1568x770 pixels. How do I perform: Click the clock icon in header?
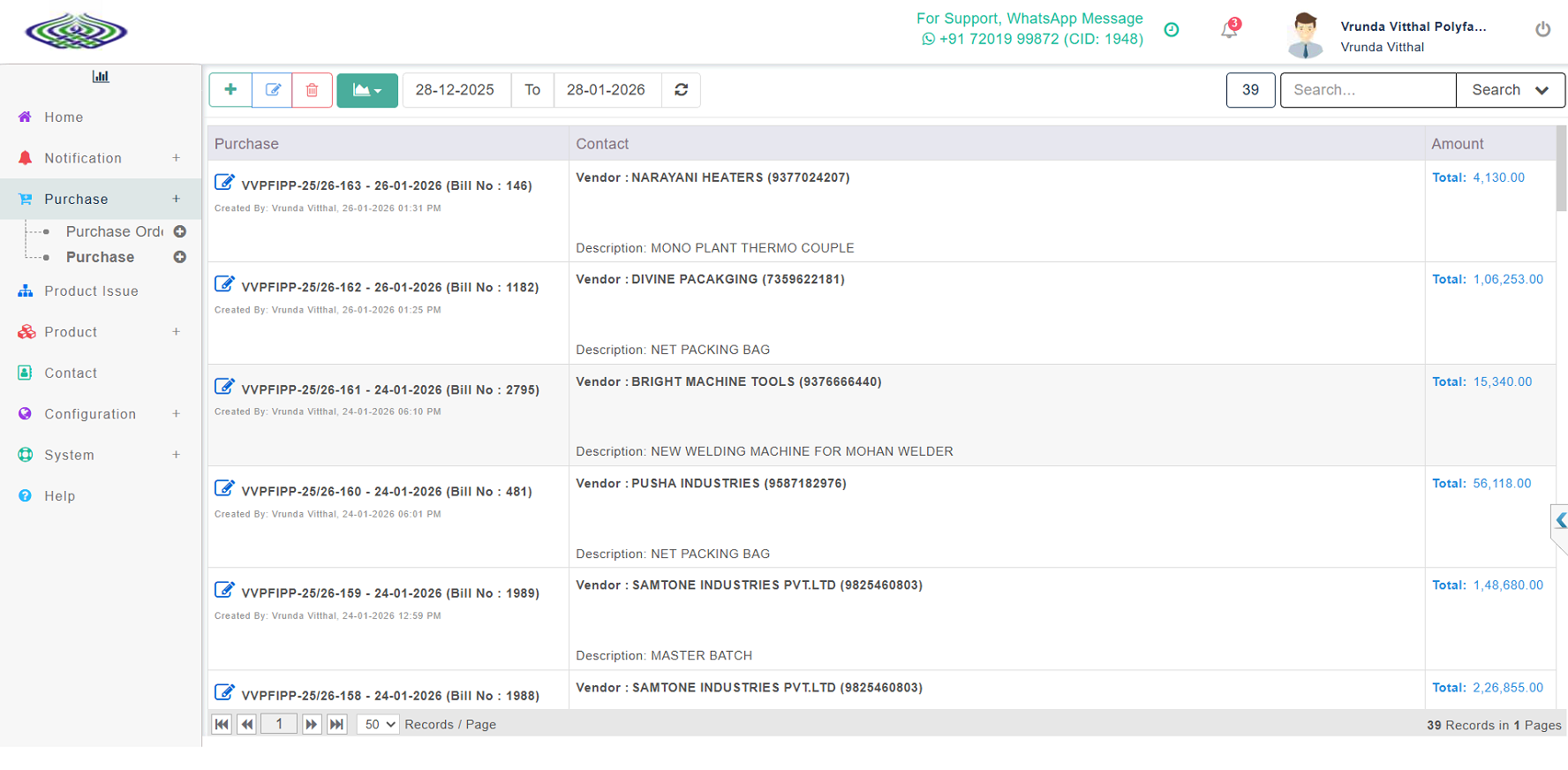1172,30
